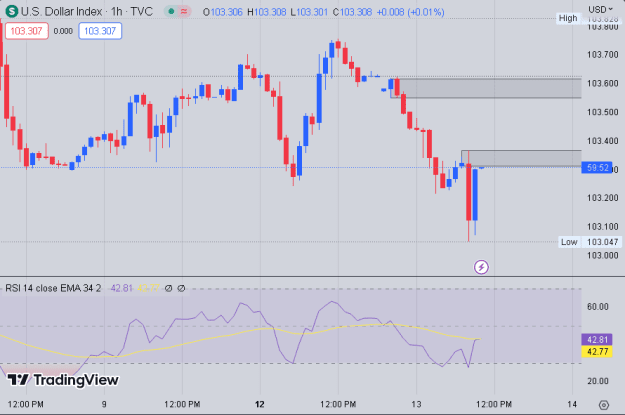The width and height of the screenshot is (625, 415).
Task: Click the 60.00 RSI scale label
Action: coord(597,307)
